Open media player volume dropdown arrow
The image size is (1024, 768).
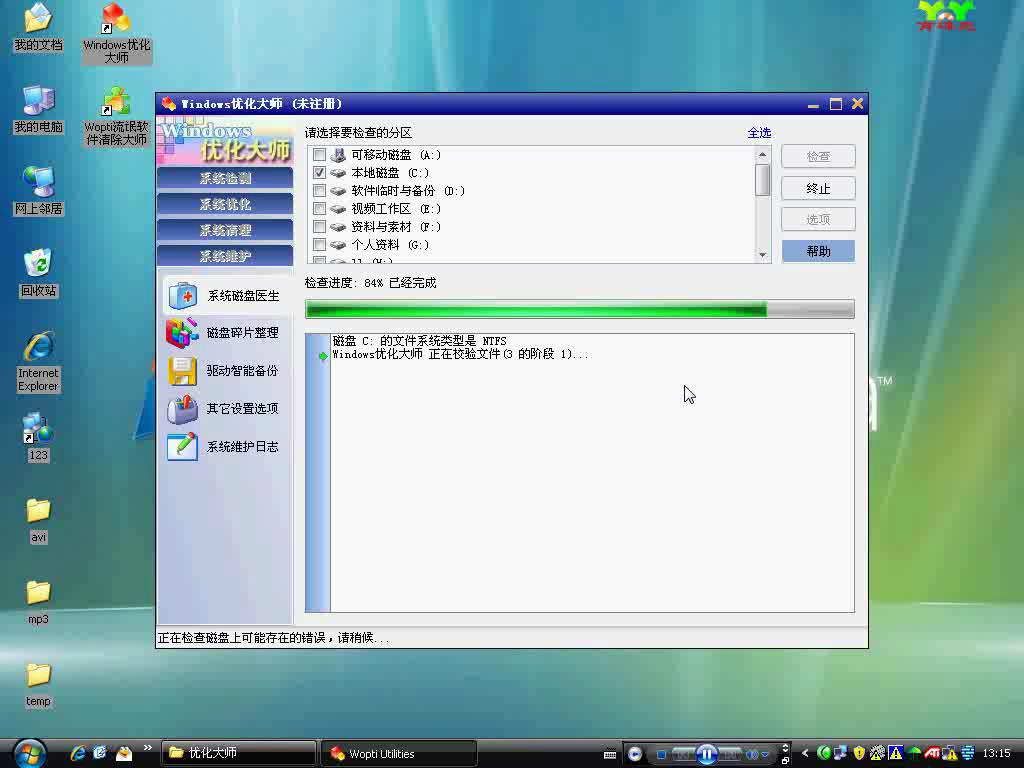point(765,754)
